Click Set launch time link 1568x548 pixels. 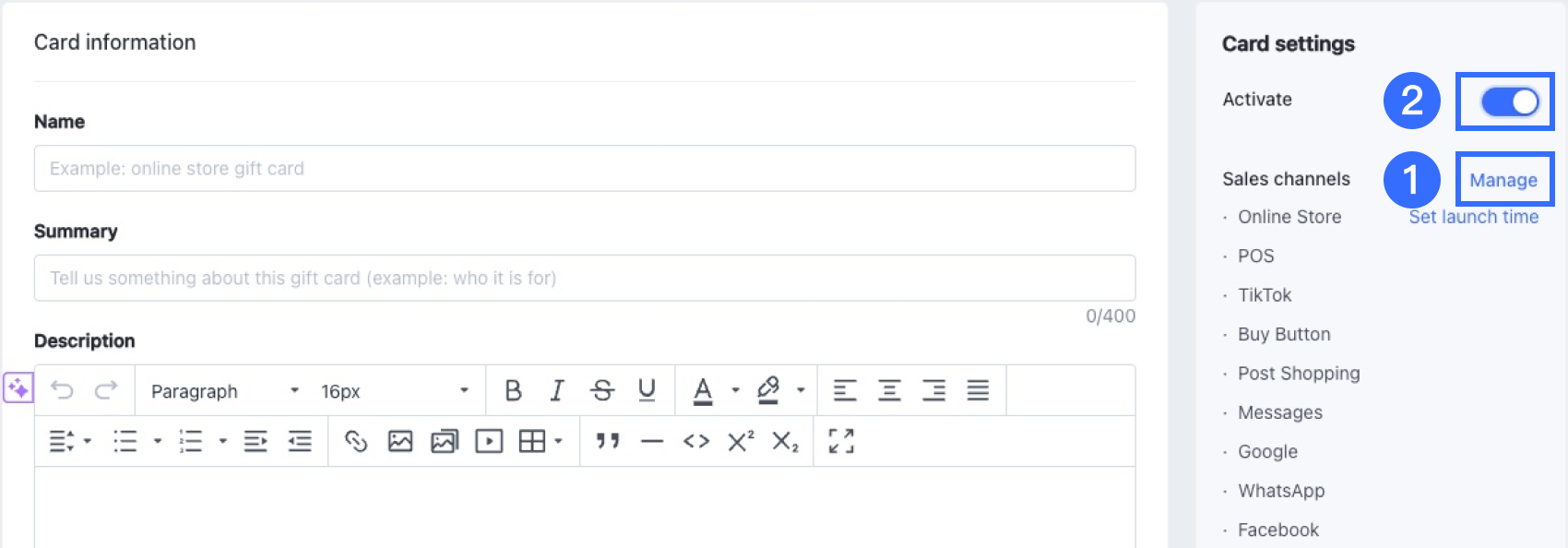click(x=1474, y=217)
